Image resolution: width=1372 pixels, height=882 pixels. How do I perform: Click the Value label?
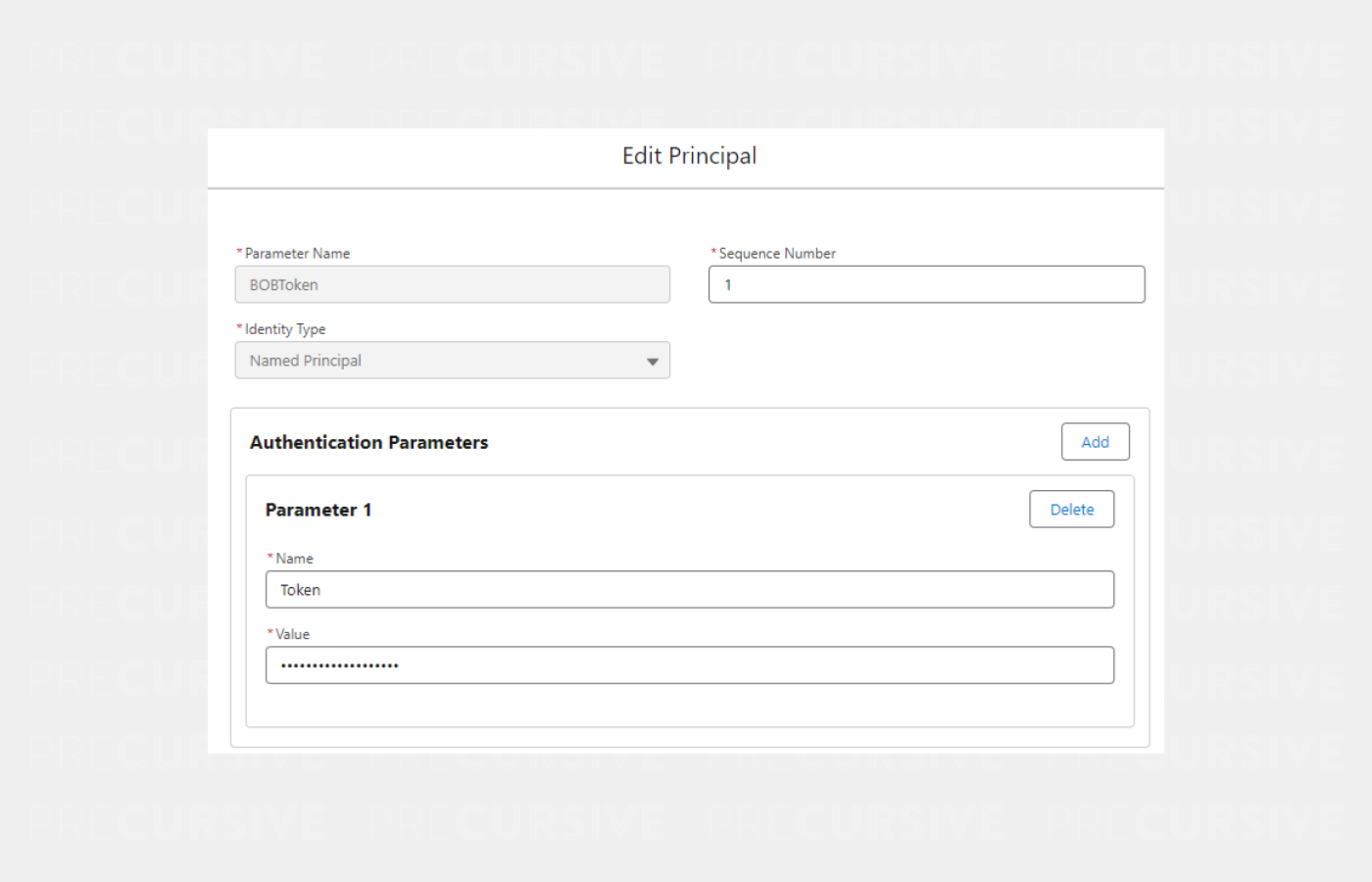292,634
